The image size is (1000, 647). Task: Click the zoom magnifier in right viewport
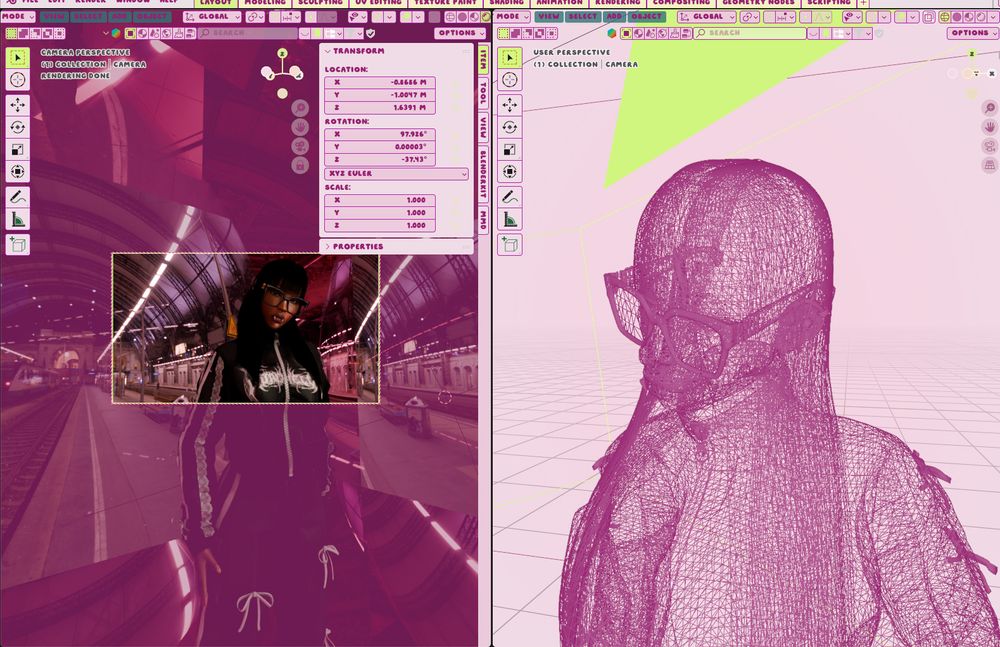[989, 108]
